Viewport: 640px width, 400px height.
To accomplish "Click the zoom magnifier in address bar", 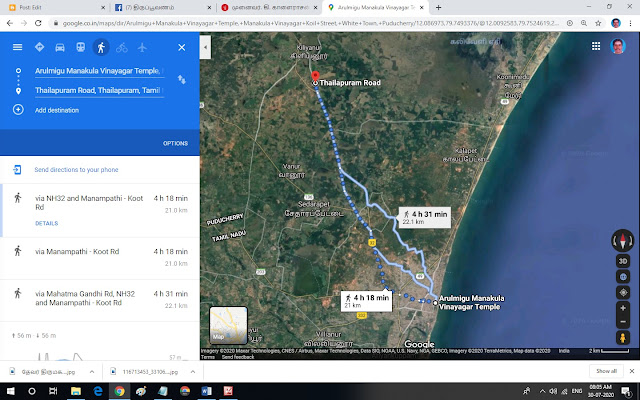I will coord(584,23).
